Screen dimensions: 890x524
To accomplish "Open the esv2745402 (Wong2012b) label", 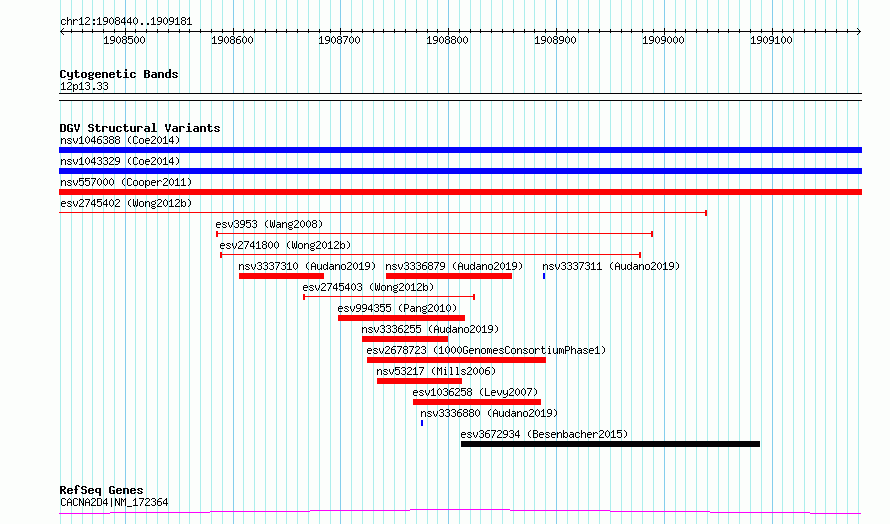I will click(126, 203).
